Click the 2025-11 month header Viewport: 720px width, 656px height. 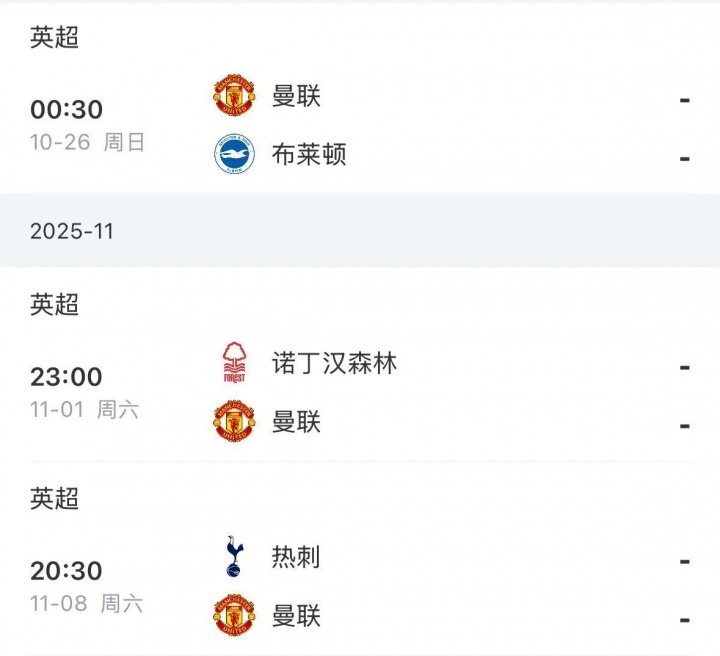[72, 232]
